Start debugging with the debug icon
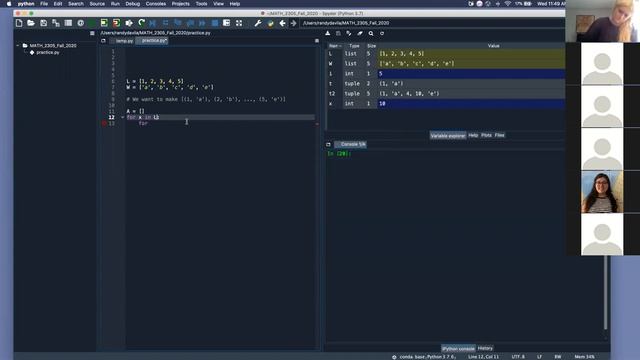Screen dimensions: 640x360 153,23
